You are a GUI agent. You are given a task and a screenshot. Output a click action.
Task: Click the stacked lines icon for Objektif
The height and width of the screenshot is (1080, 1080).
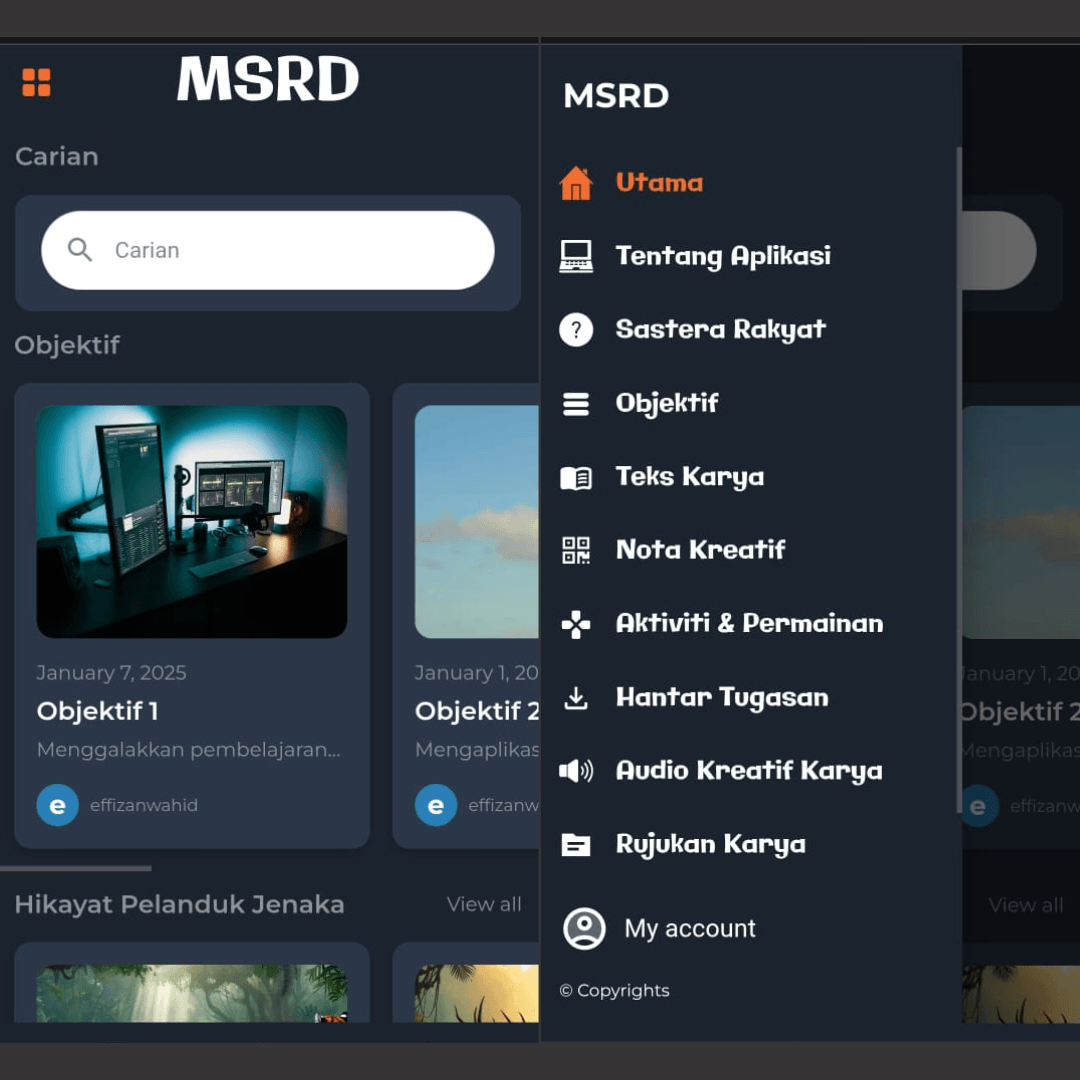pos(576,404)
